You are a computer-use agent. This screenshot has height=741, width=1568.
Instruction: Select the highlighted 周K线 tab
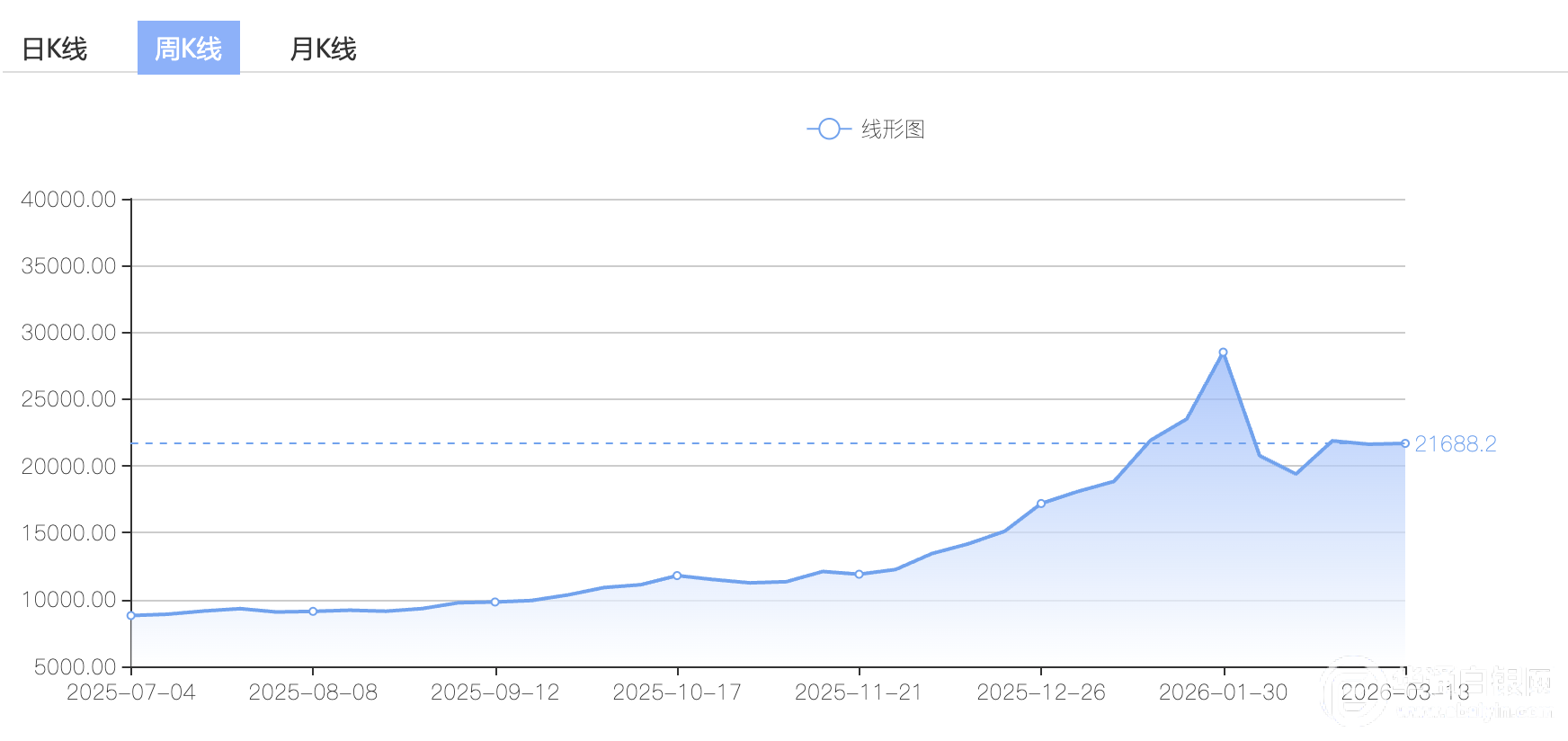188,49
